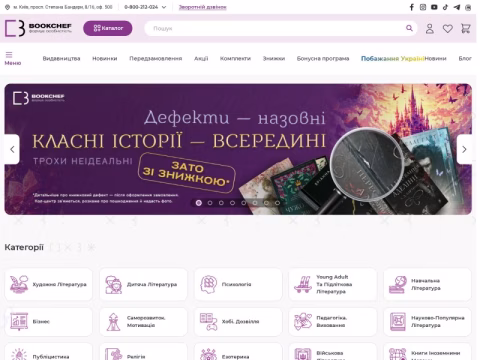
Task: Click the defective books promo banner
Action: coord(238,149)
